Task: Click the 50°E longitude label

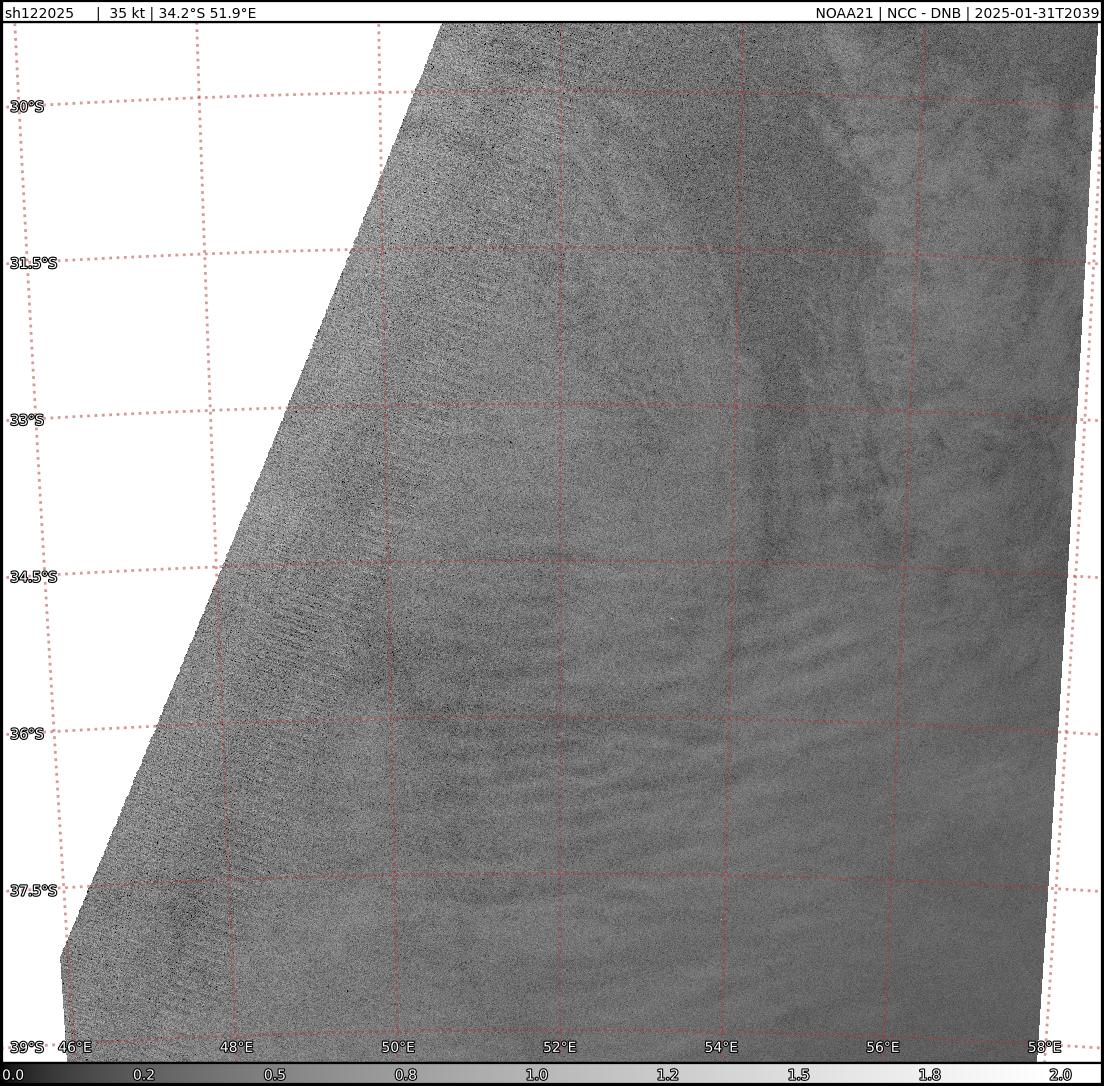Action: pos(398,1047)
